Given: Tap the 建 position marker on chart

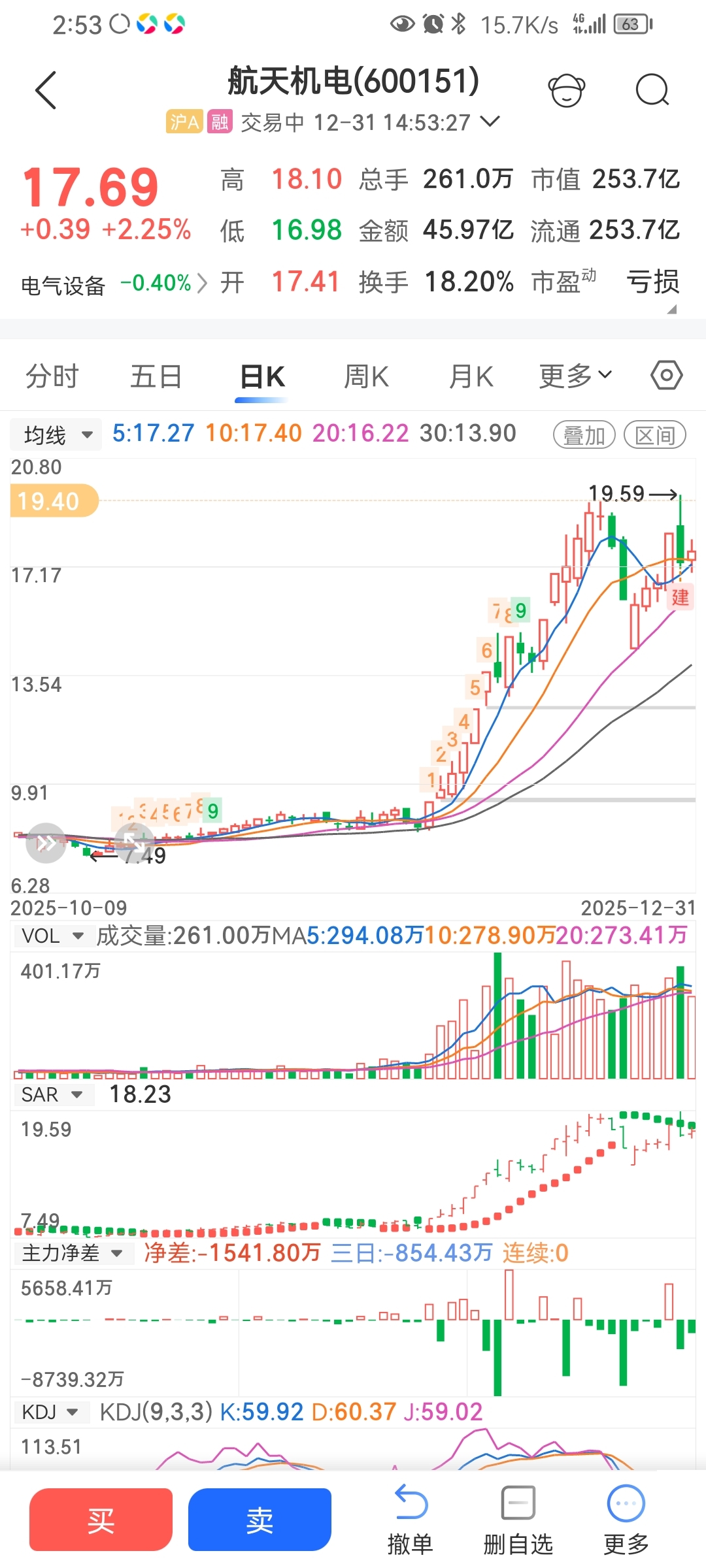Looking at the screenshot, I should pos(681,597).
